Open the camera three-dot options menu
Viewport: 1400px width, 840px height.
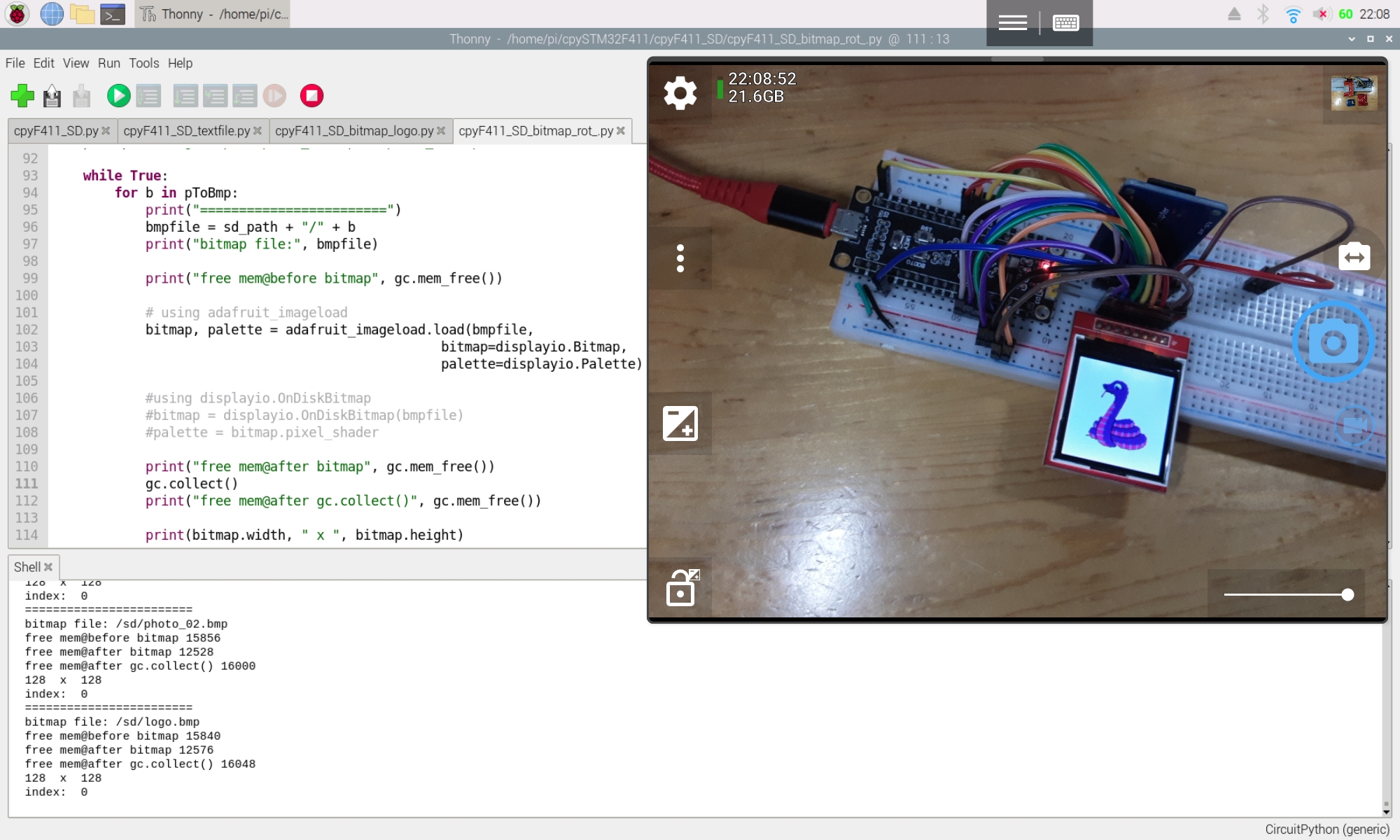(x=680, y=258)
